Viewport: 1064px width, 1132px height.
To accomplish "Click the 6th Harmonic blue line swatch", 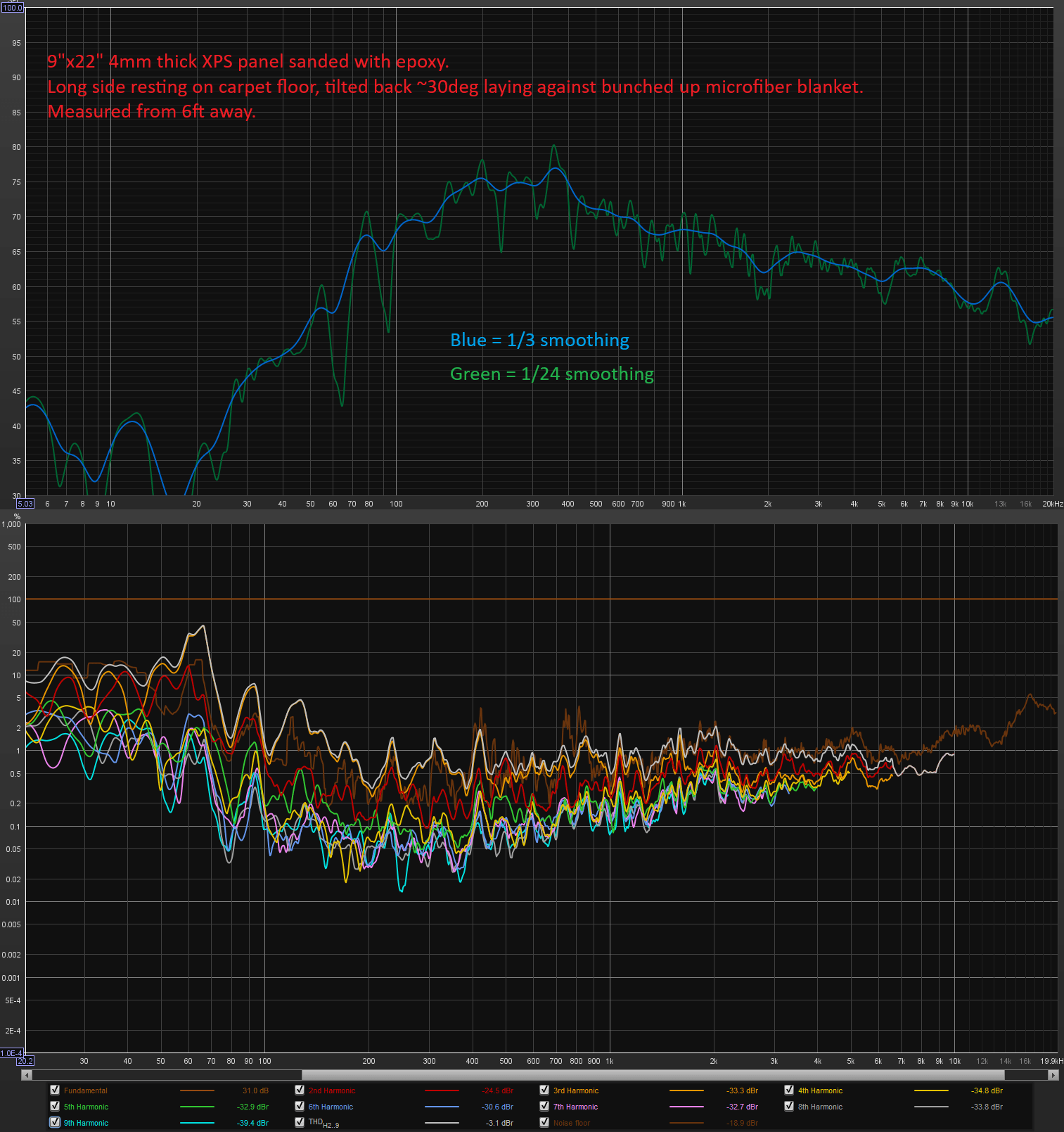I will coord(442,1107).
